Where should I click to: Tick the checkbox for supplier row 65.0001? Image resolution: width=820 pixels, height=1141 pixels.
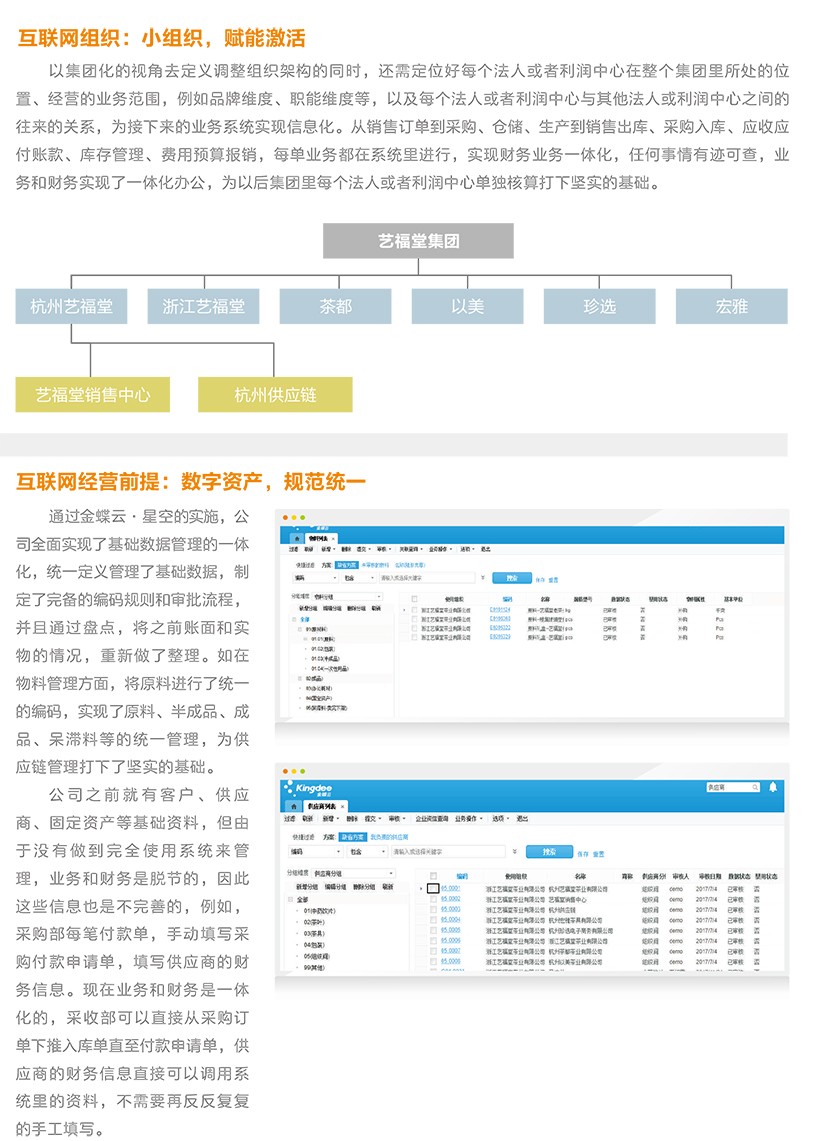point(433,888)
